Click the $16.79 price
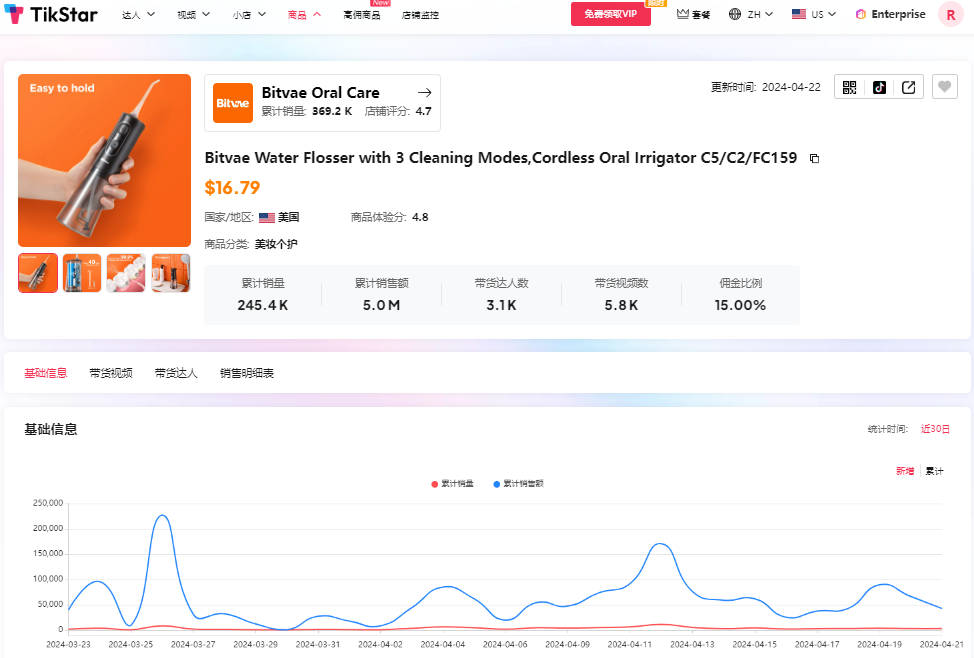The image size is (974, 658). 232,188
